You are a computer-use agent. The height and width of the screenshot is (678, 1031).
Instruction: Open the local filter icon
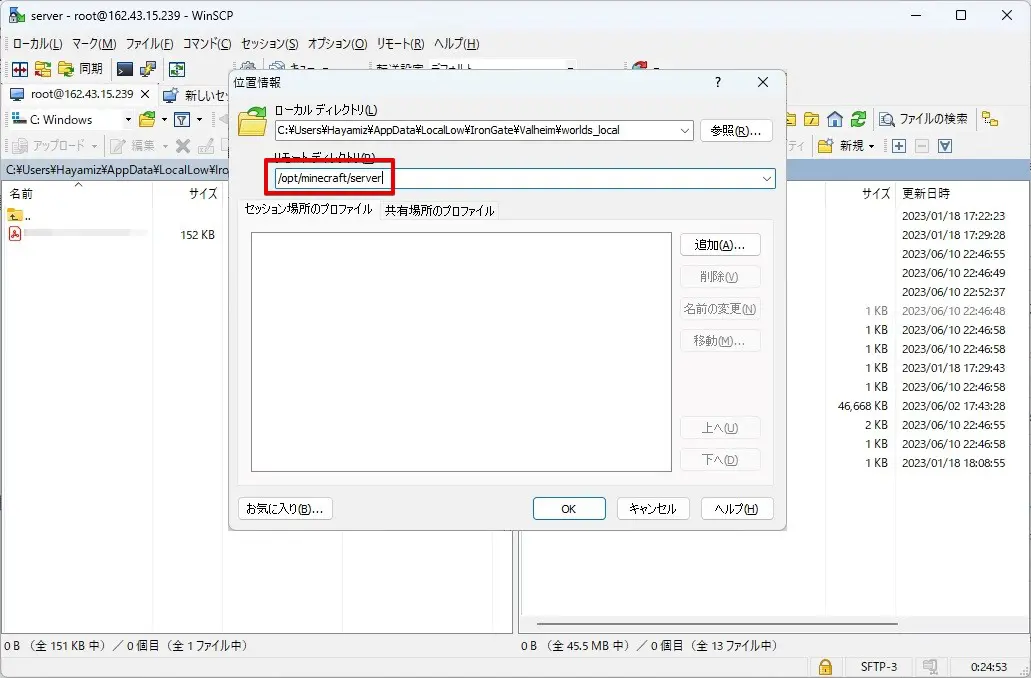click(181, 120)
